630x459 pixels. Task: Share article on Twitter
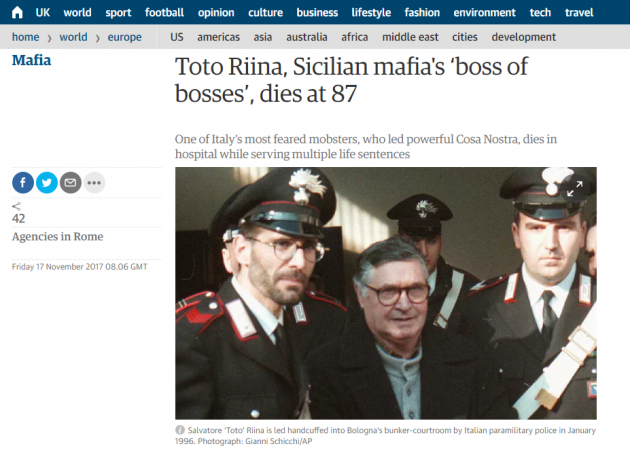pos(47,182)
